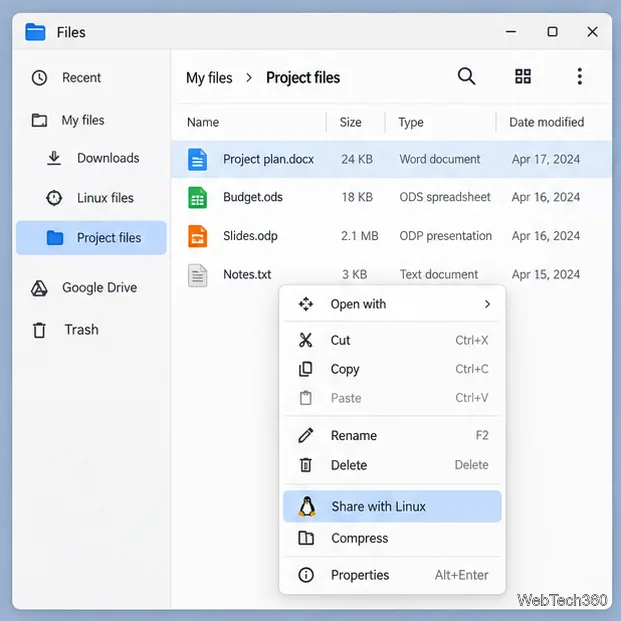Click the ODP presentation type cell
621x621 pixels.
pos(446,236)
